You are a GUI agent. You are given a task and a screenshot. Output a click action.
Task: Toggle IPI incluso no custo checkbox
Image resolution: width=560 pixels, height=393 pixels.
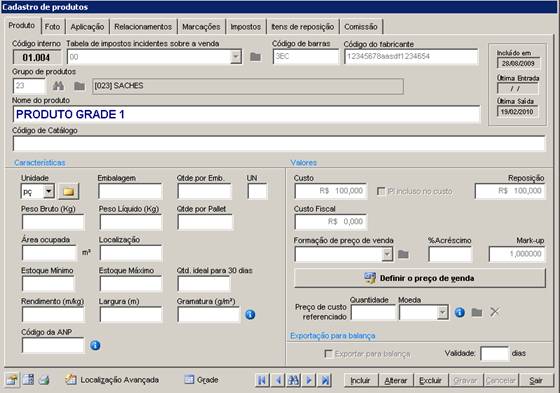point(381,191)
